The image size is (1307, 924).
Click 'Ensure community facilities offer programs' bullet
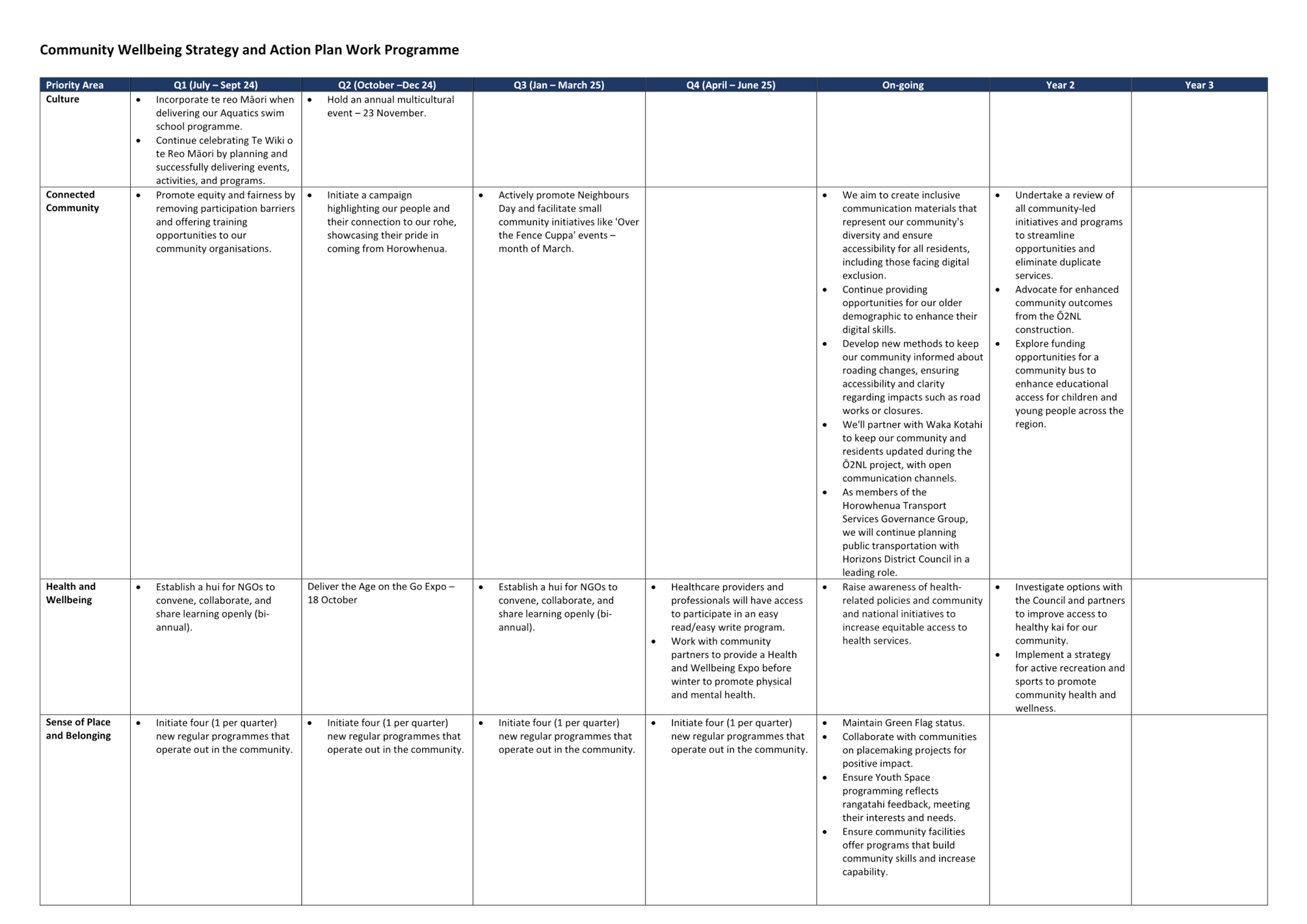[x=908, y=852]
